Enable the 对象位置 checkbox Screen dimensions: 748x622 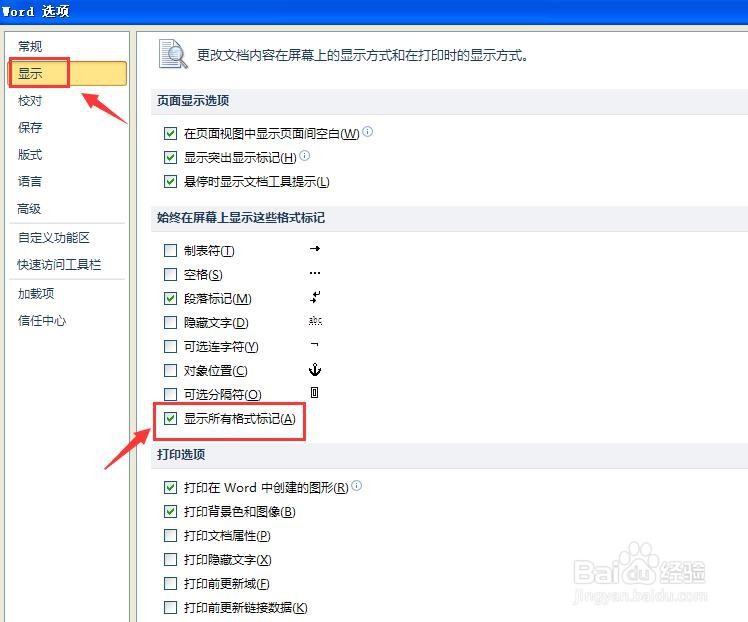170,370
